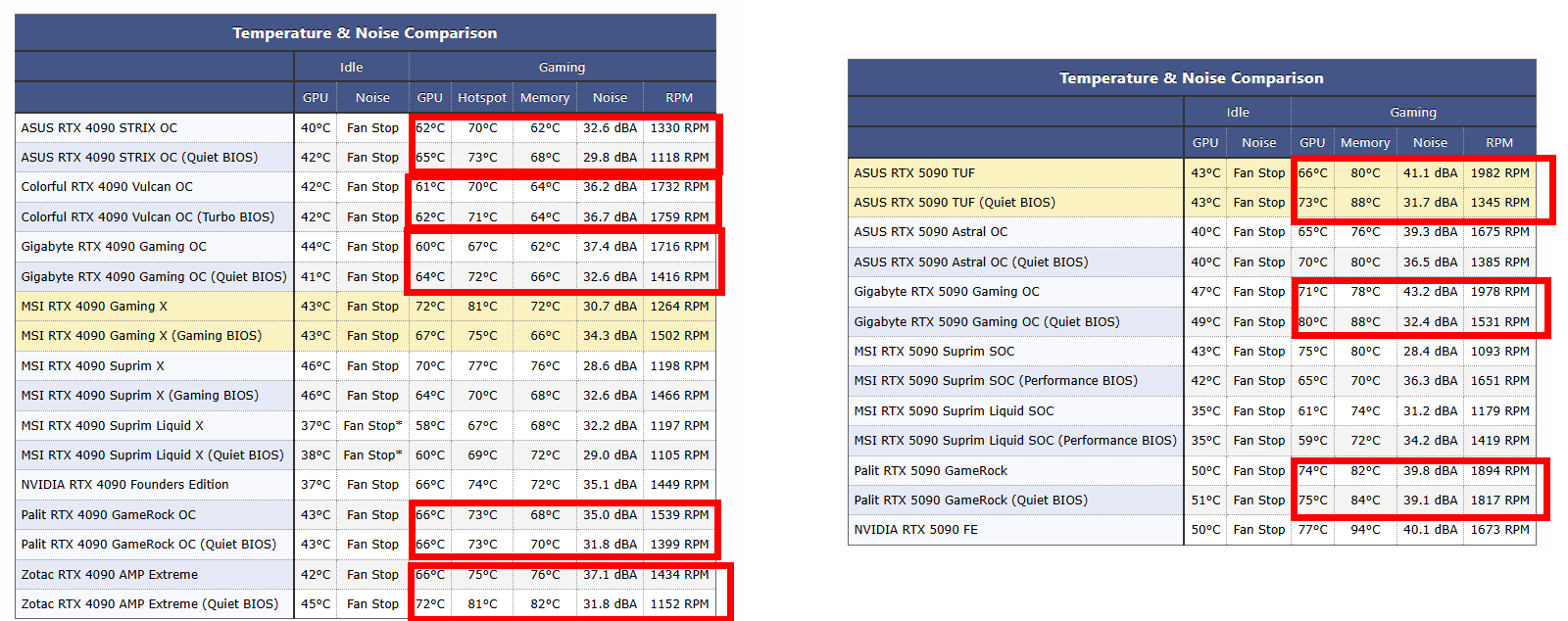Click the 1675 RPM cell

click(1499, 231)
